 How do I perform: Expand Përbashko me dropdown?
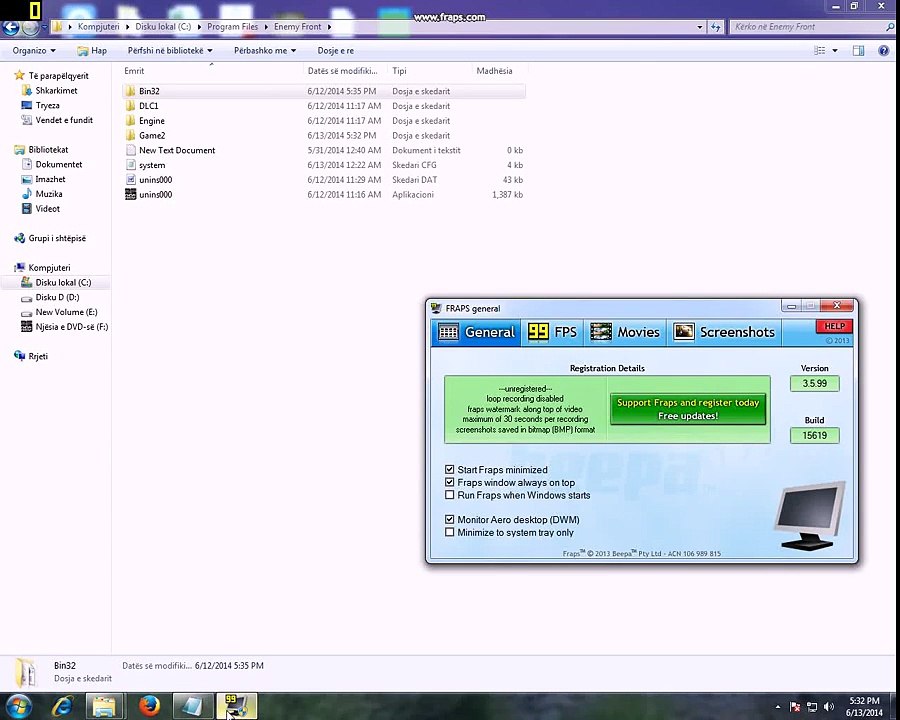coord(265,51)
